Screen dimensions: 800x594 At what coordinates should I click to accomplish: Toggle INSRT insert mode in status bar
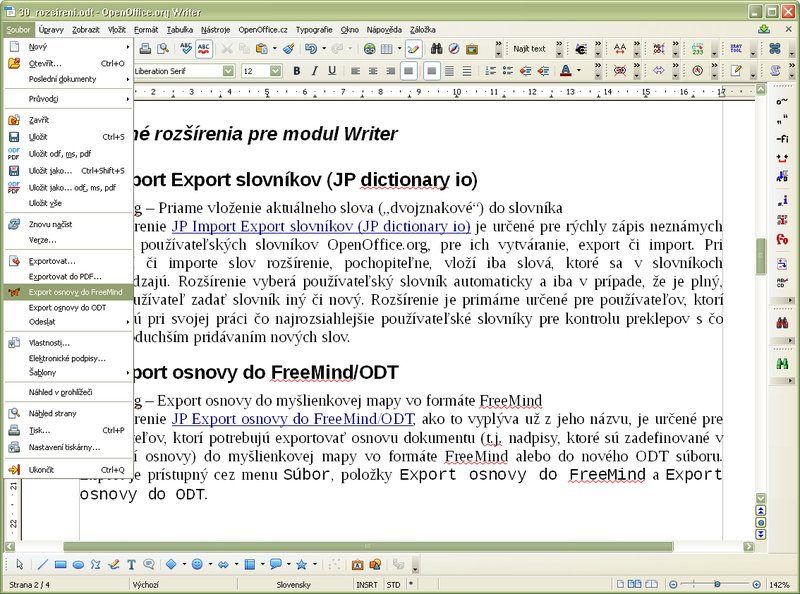tap(367, 585)
